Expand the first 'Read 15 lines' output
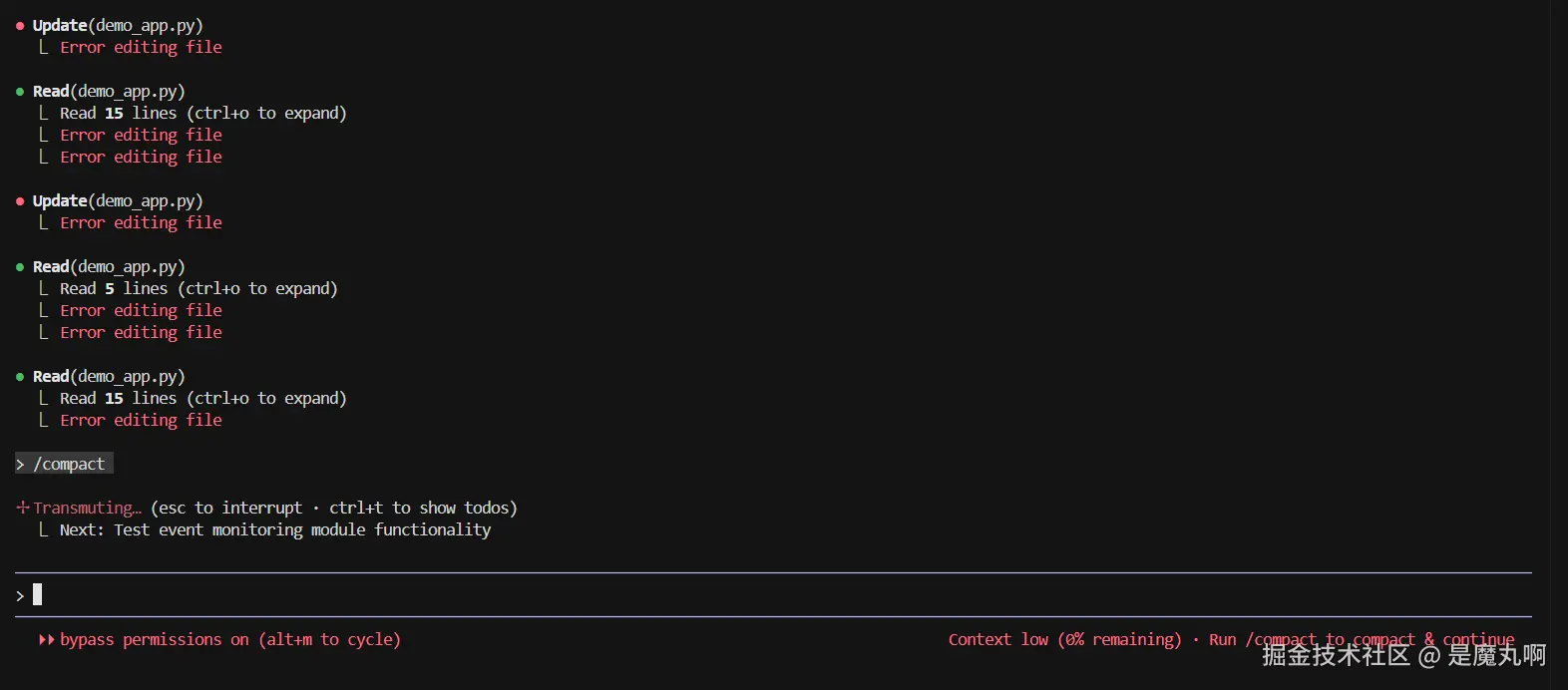The image size is (1568, 690). [202, 114]
